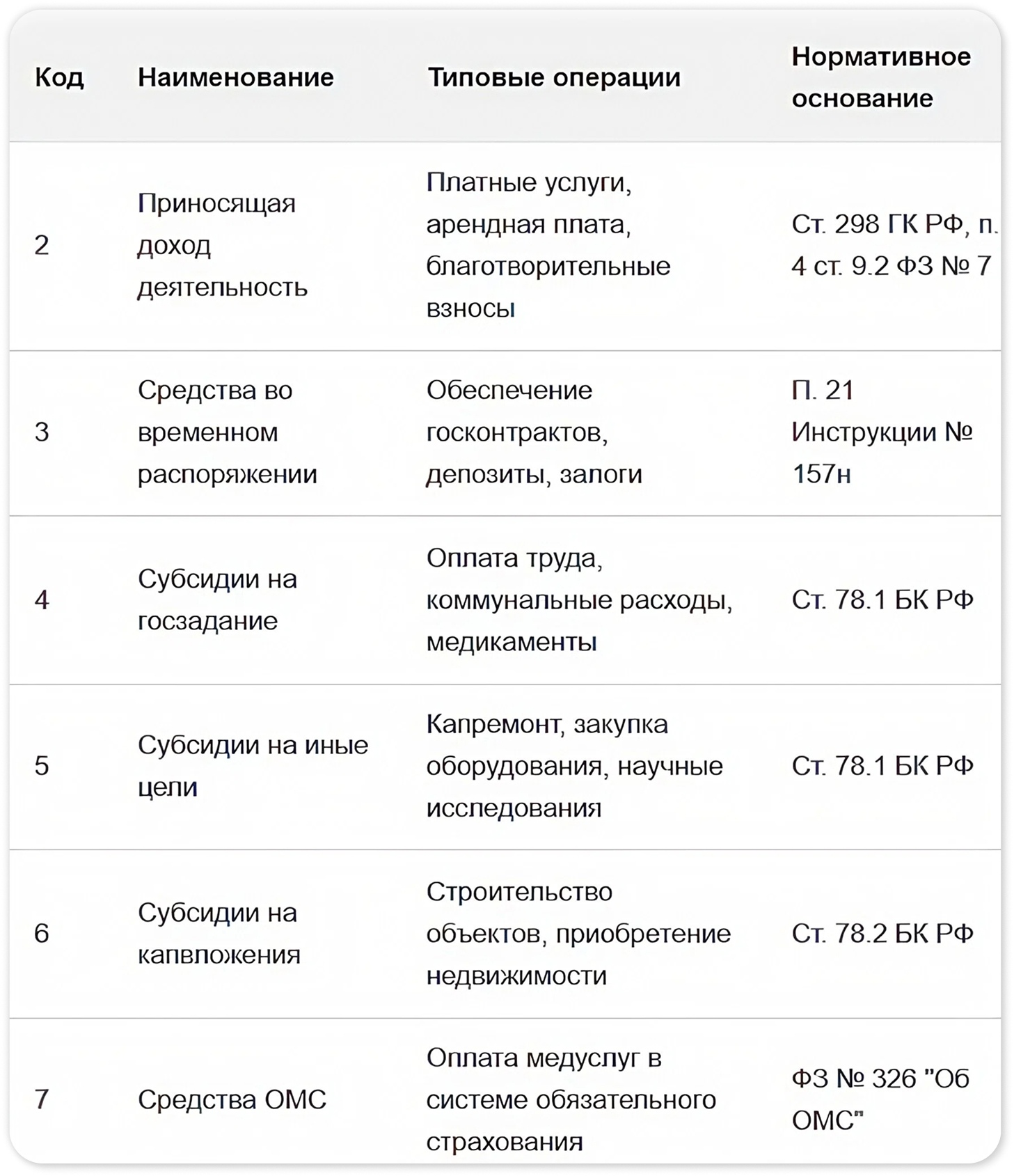Click the "Наименование" column header
This screenshot has width=1014, height=1176.
pos(235,77)
